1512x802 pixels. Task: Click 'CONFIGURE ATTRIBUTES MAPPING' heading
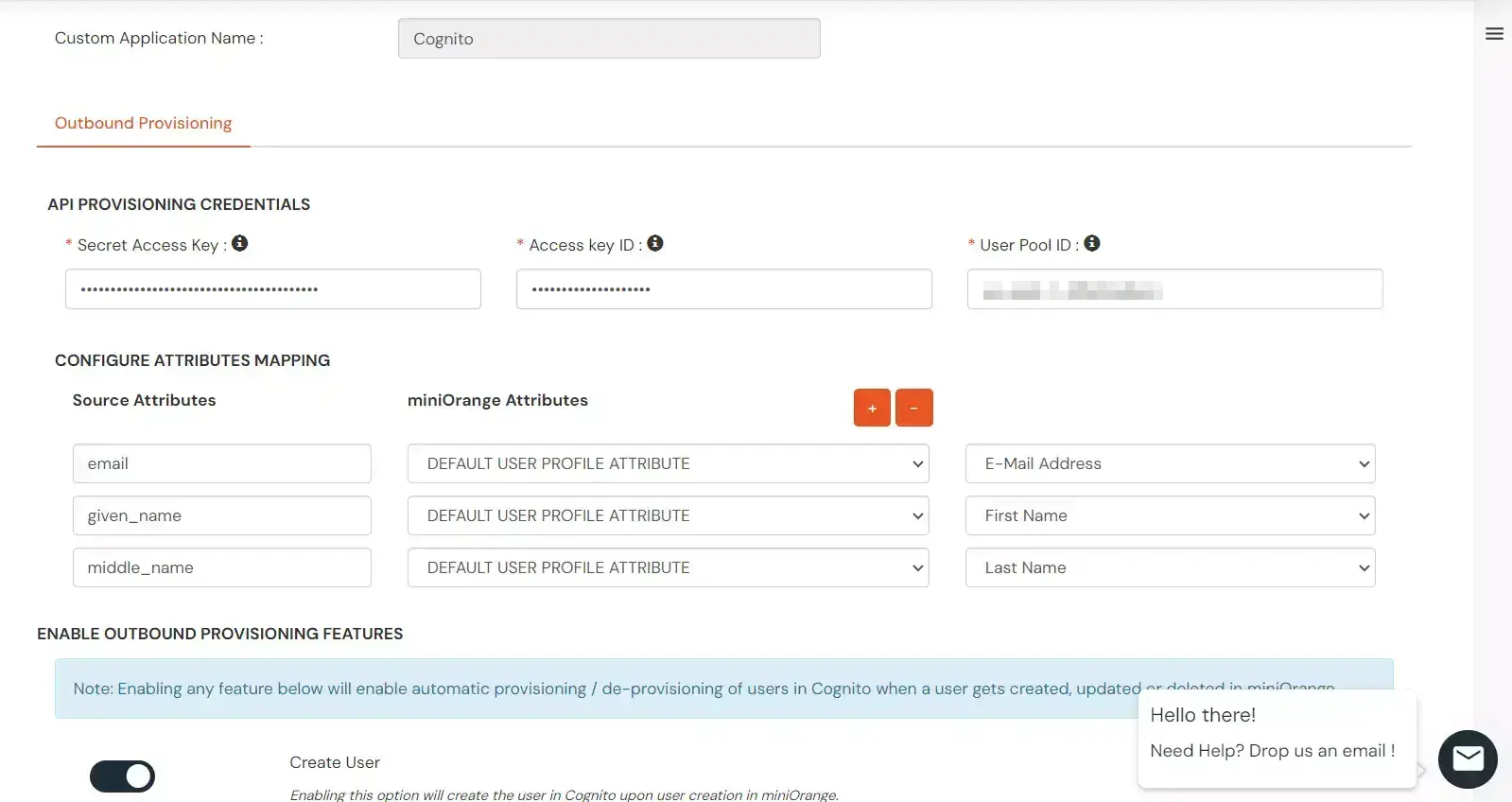(193, 360)
